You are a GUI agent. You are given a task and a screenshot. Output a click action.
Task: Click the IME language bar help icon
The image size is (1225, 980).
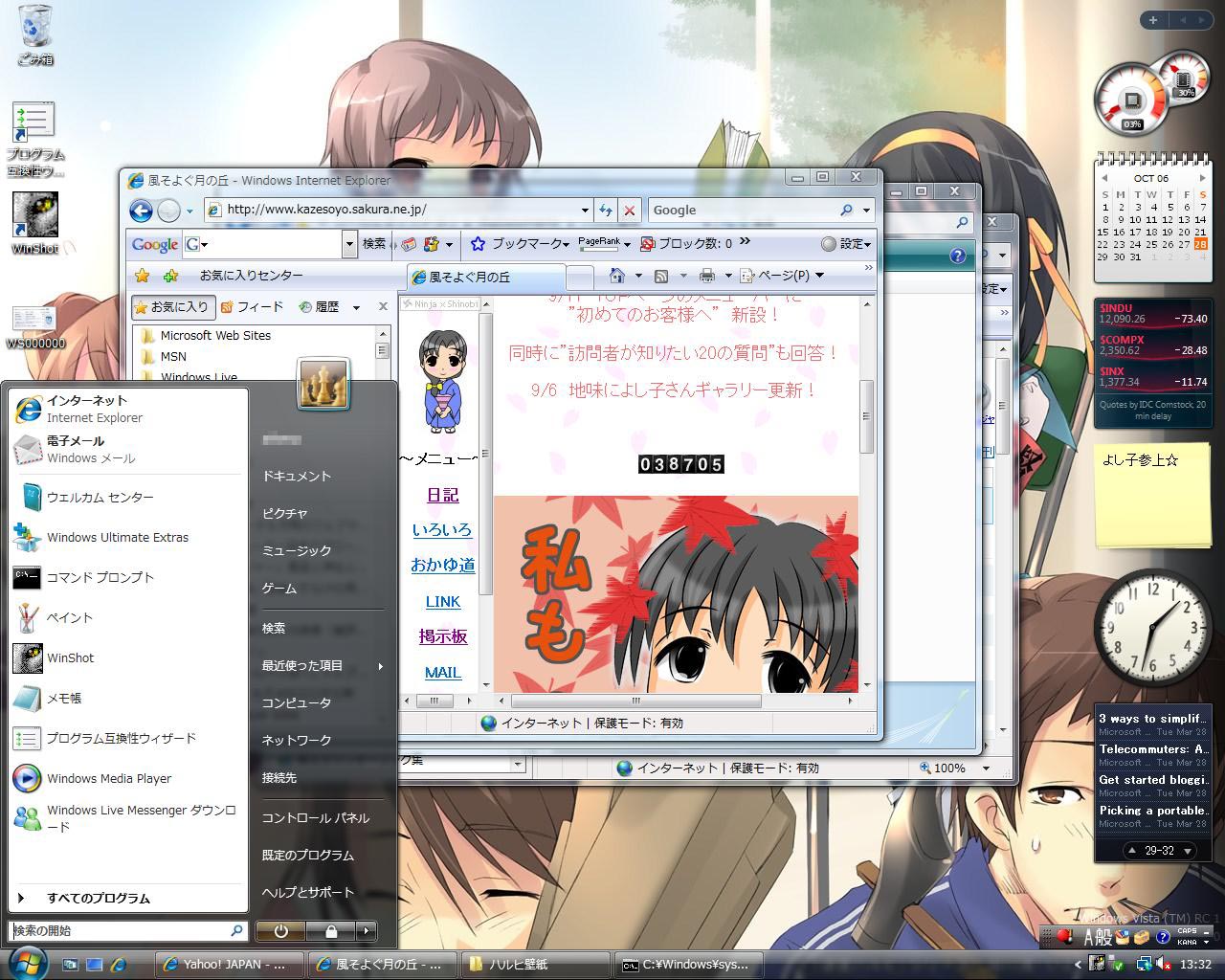(1163, 937)
